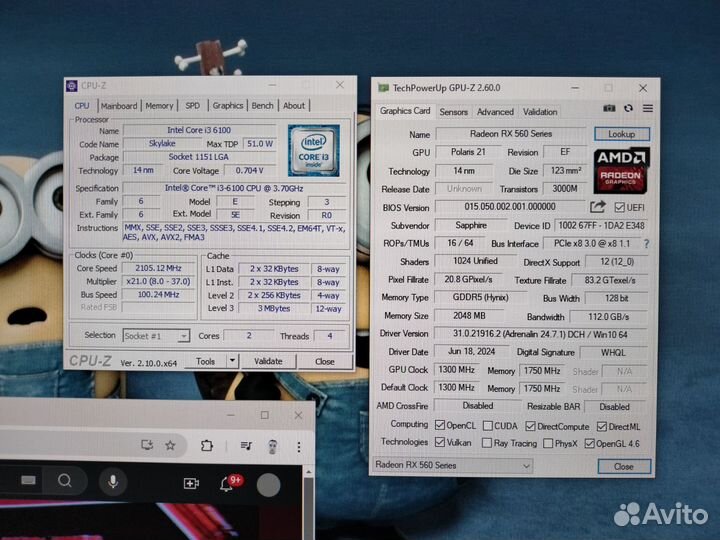Viewport: 720px width, 540px height.
Task: Take a GPU-Z screenshot with camera icon
Action: tap(609, 108)
